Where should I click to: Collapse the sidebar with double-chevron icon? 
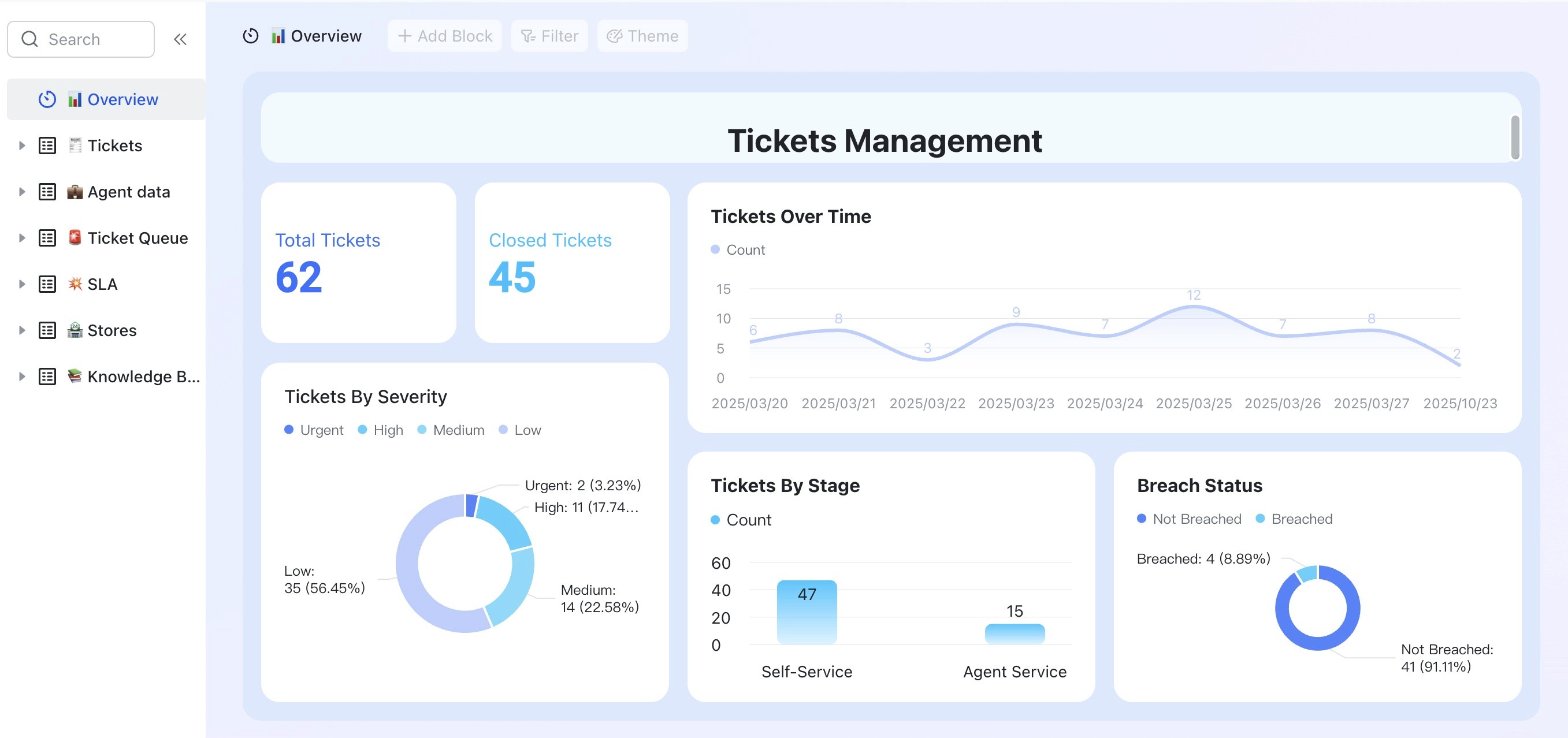coord(180,39)
